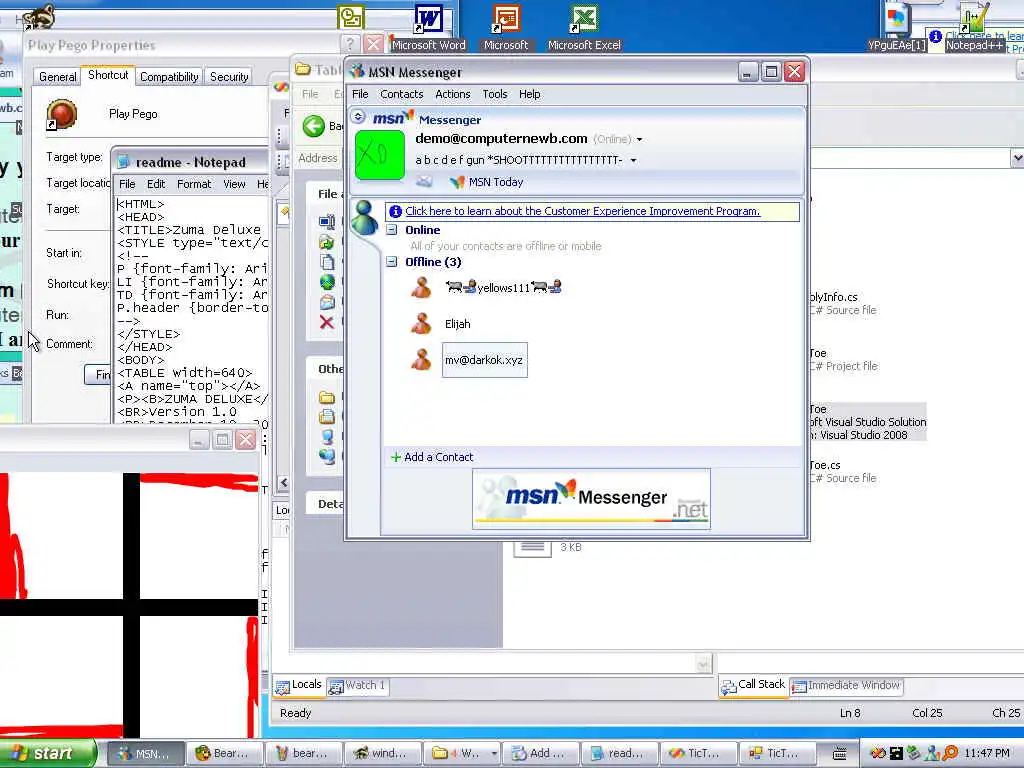This screenshot has height=768, width=1024.
Task: Click the MSN Messenger .net banner
Action: 591,498
